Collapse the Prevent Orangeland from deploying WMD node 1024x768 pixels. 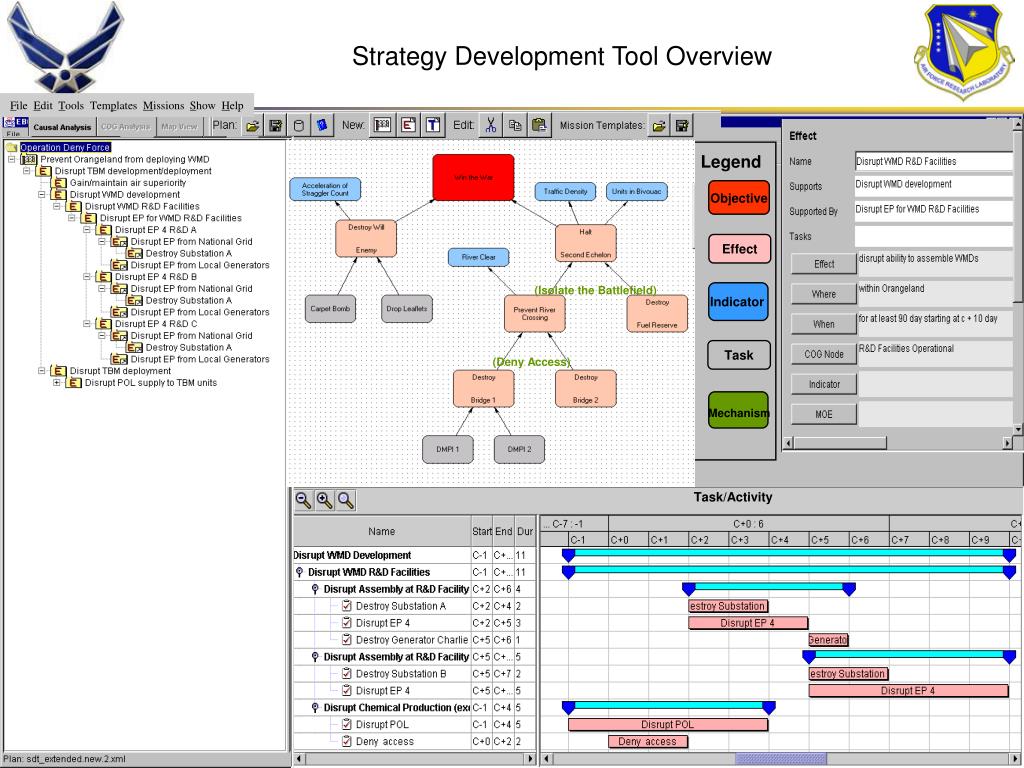click(11, 159)
